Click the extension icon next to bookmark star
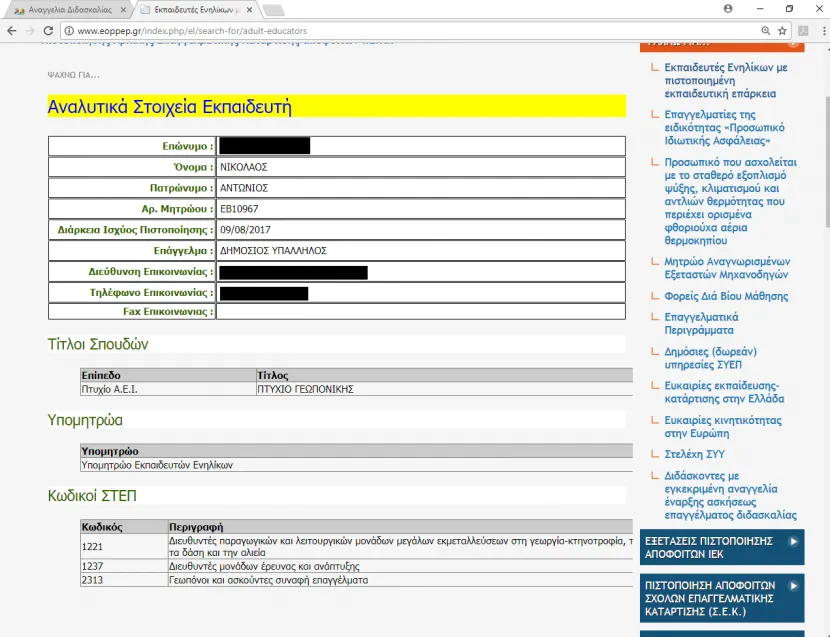 click(803, 31)
